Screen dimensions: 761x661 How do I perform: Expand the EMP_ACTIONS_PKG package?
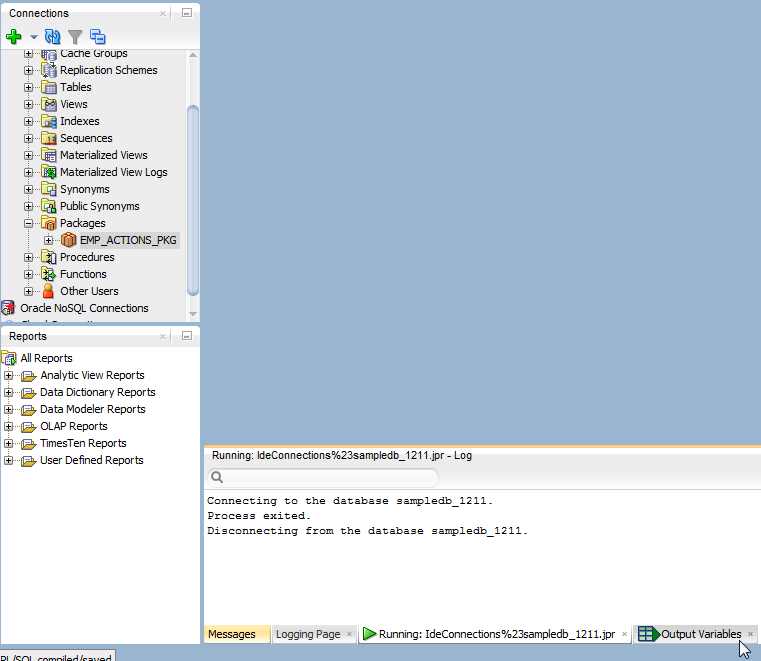49,240
